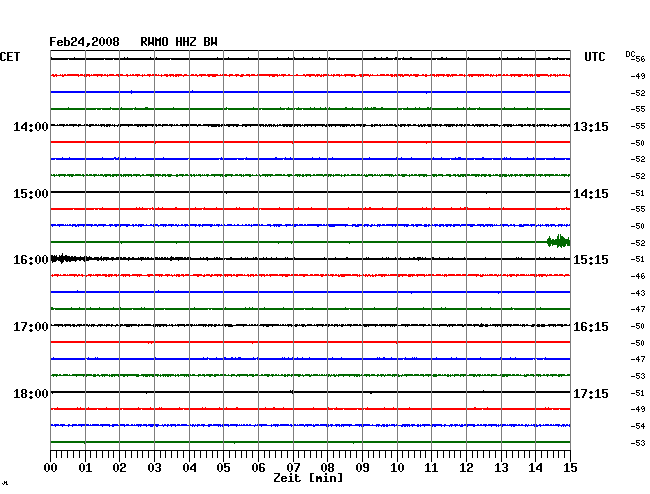Click the UTC timezone header
Screen dimensions: 650x494
pyautogui.click(x=594, y=57)
